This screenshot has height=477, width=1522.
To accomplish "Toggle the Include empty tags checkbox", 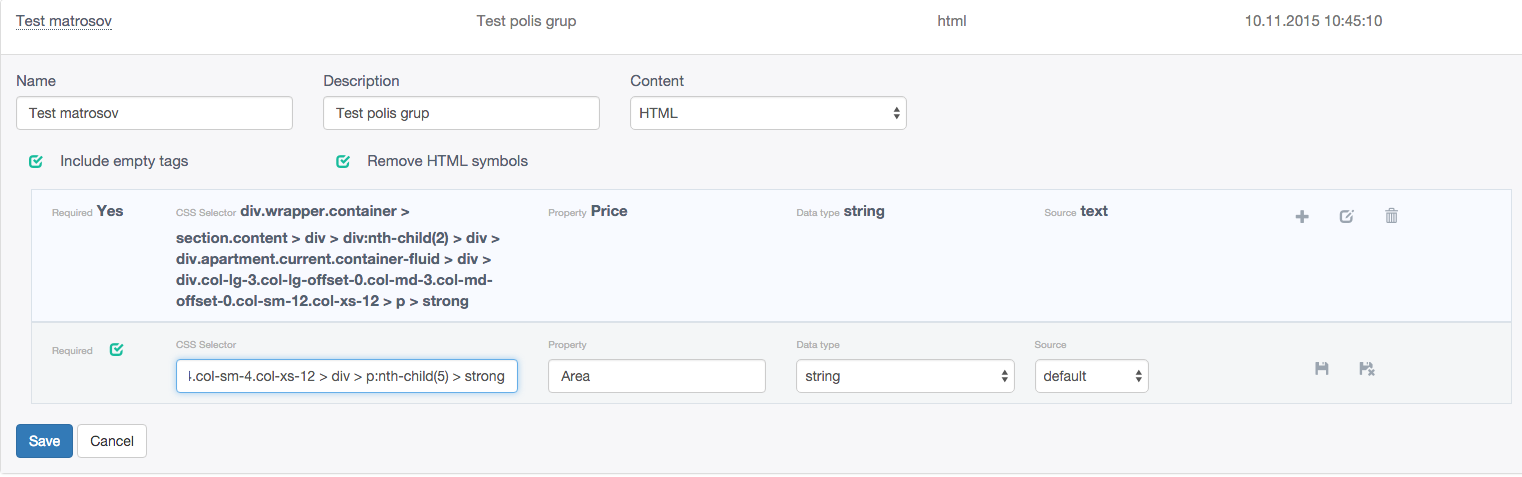I will pyautogui.click(x=36, y=161).
